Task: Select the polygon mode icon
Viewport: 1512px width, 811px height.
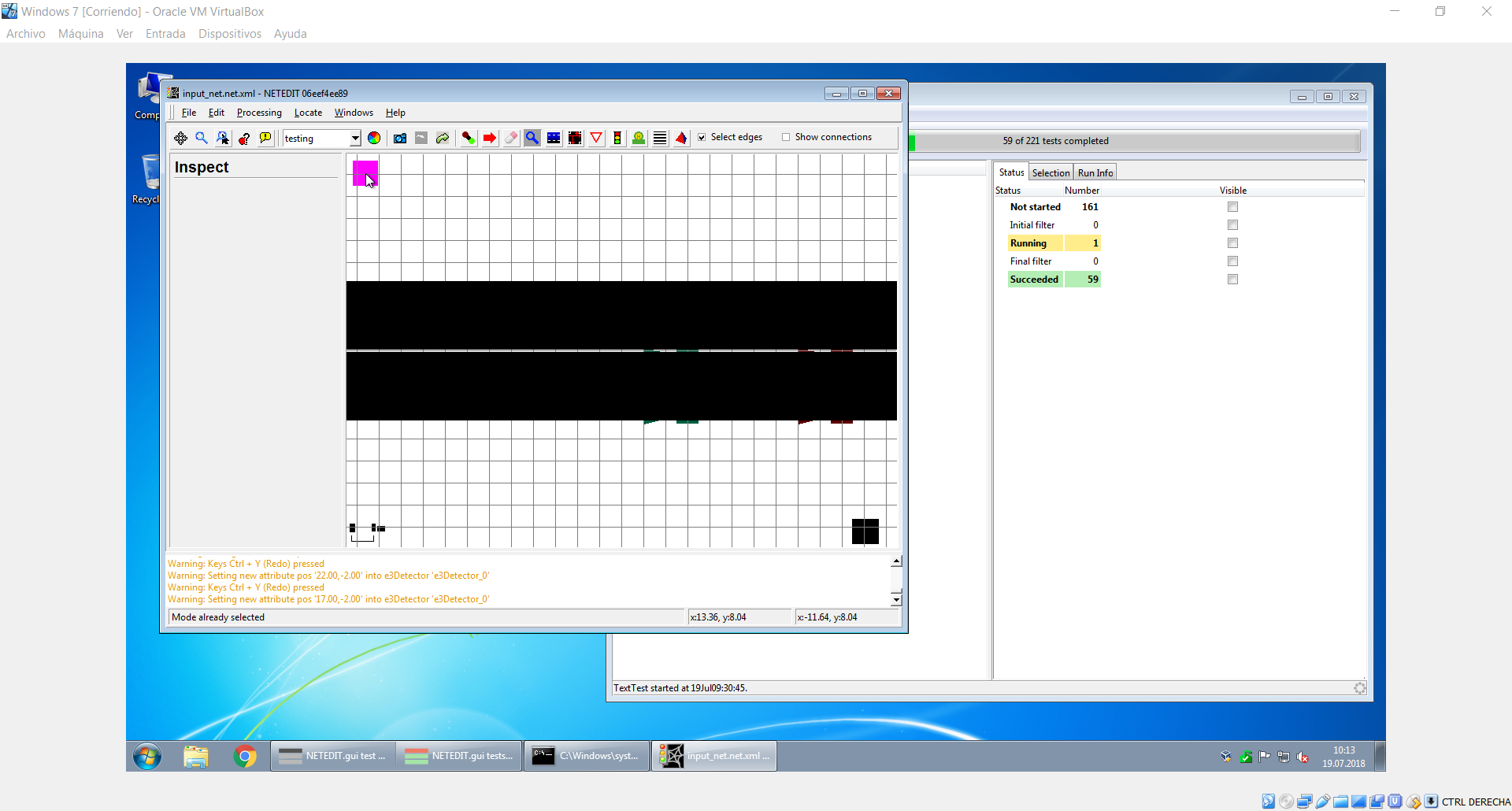Action: click(x=681, y=139)
